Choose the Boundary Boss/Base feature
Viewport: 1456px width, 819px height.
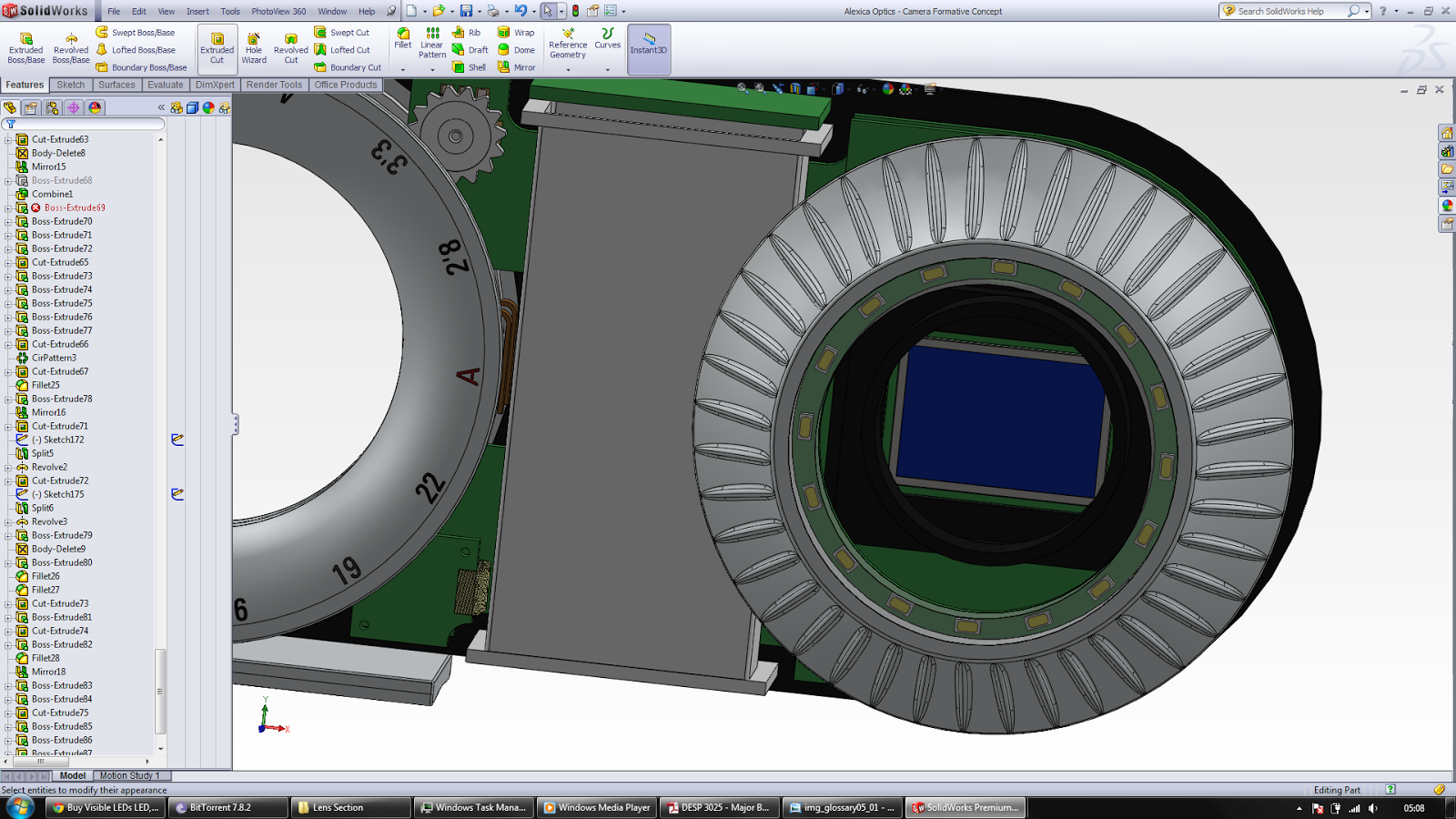(141, 67)
